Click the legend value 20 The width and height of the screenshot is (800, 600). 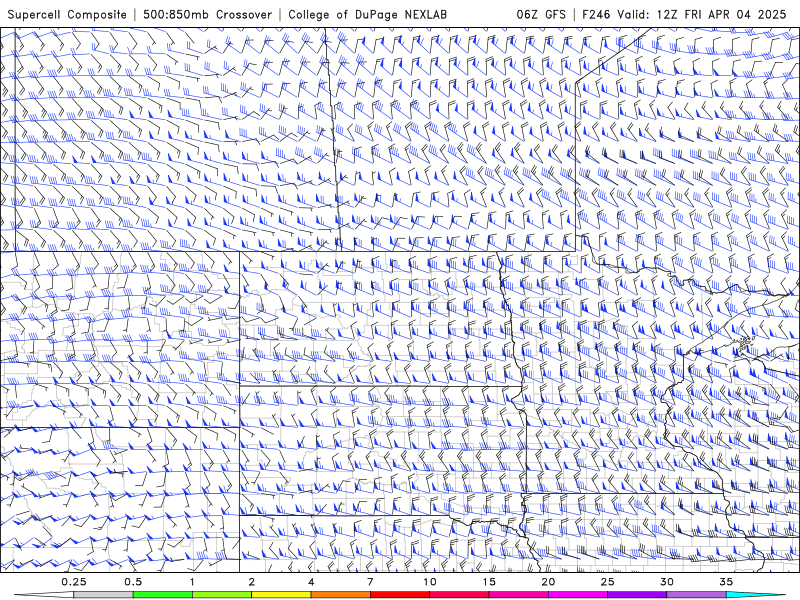(548, 582)
